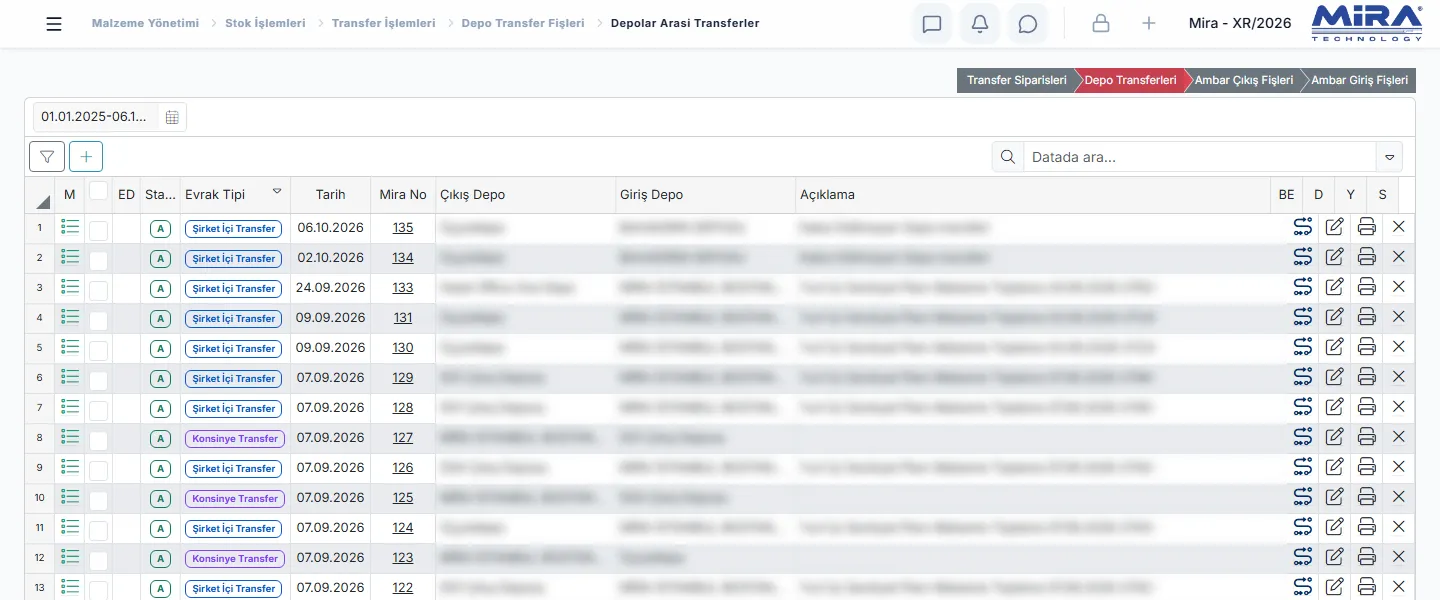Image resolution: width=1440 pixels, height=600 pixels.
Task: Click the plus icon beside the padlock
Action: (x=1149, y=24)
